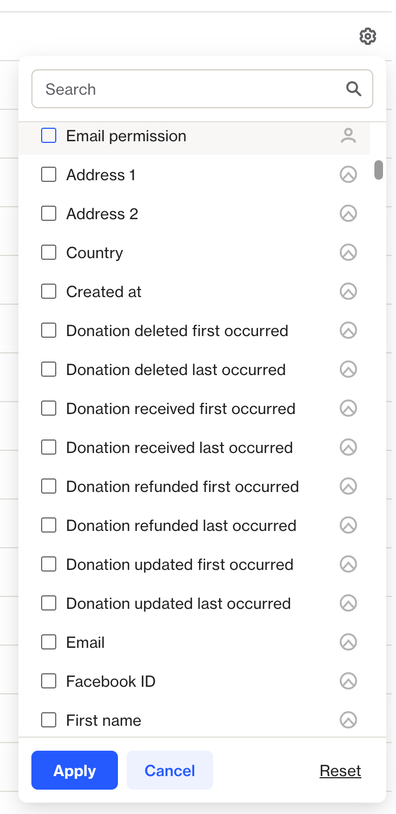This screenshot has width=396, height=814.
Task: Click the Apply button
Action: pyautogui.click(x=75, y=770)
